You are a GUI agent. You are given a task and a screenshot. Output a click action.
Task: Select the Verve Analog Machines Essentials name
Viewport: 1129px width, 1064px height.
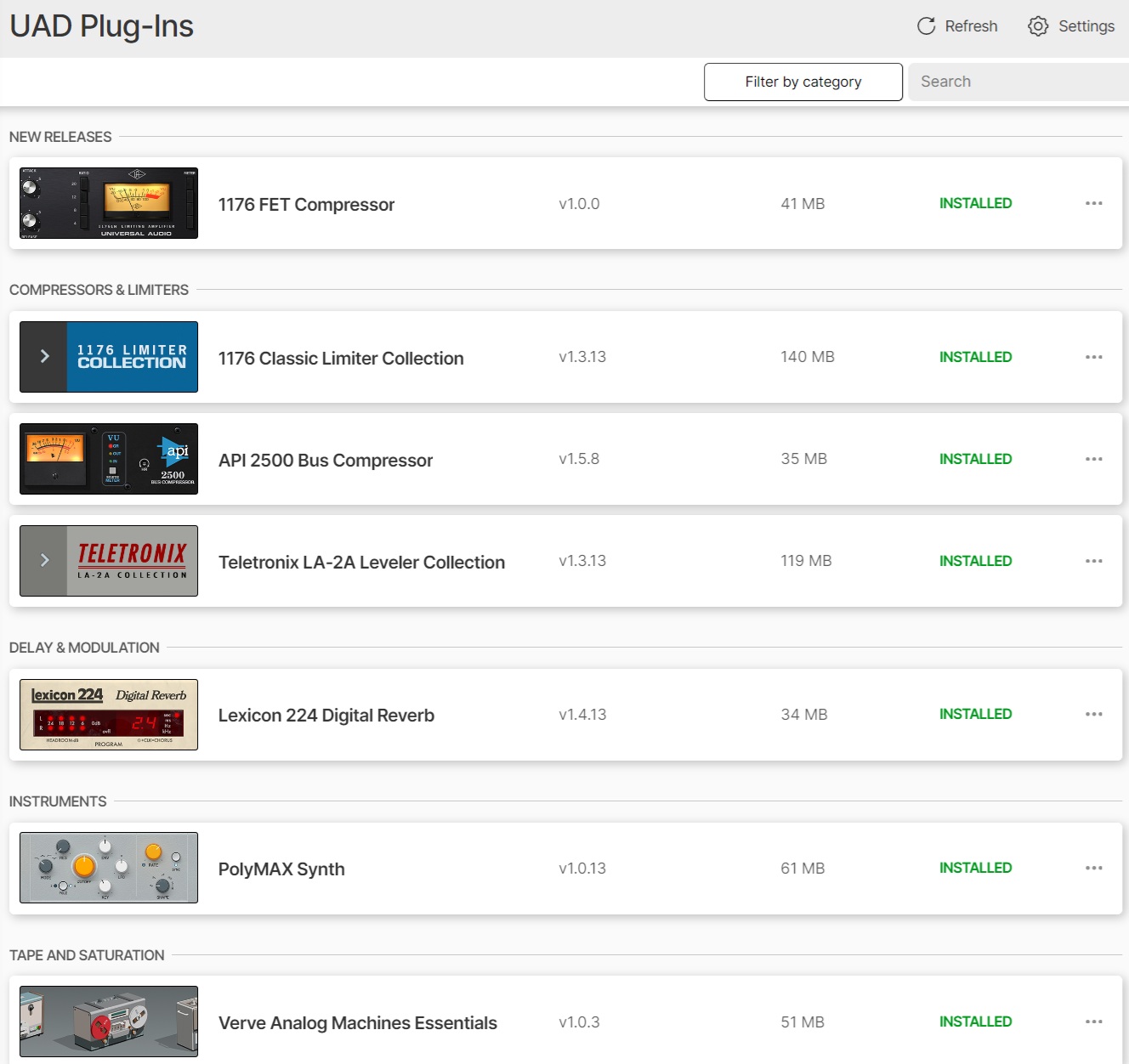pos(358,1023)
